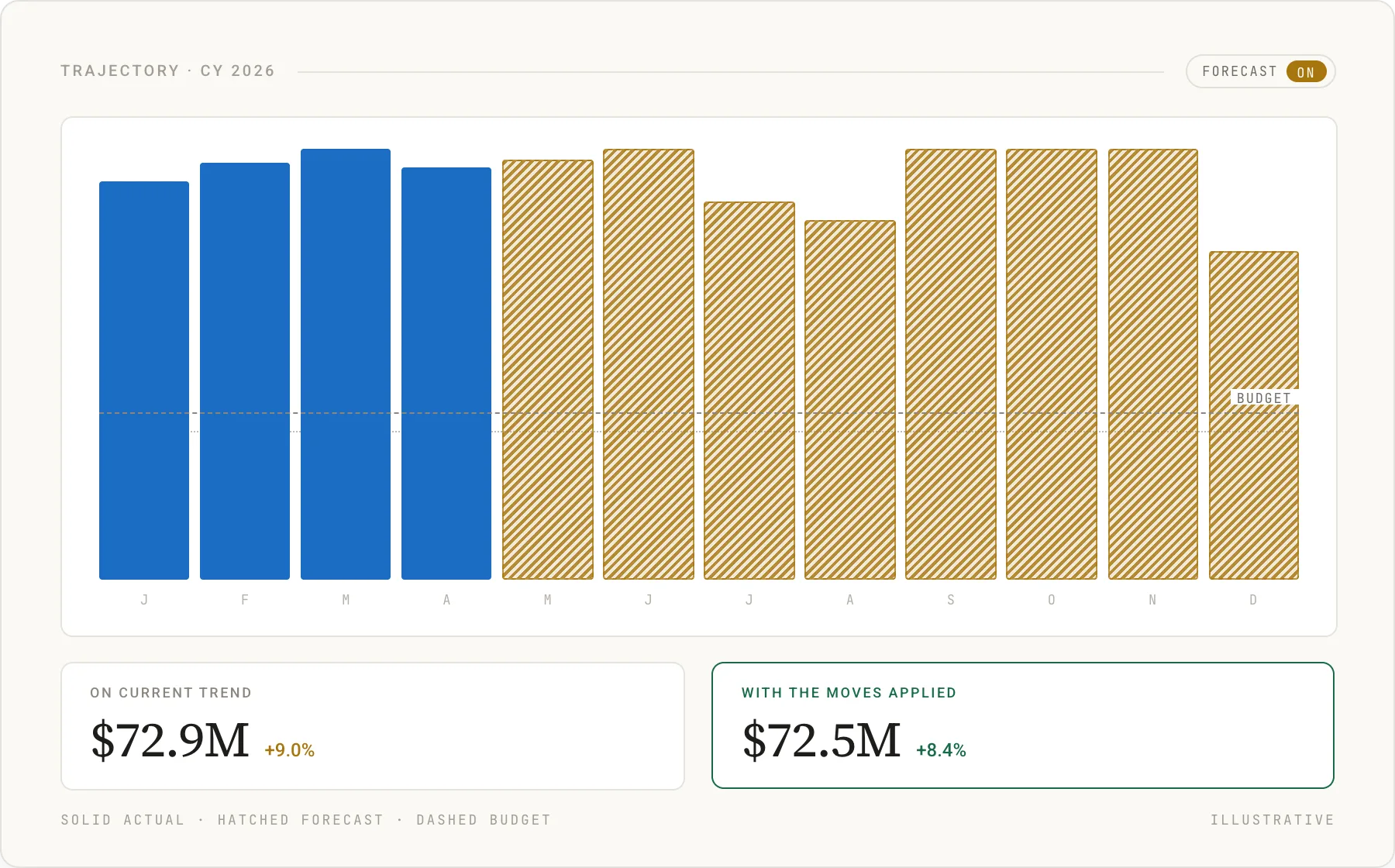
Task: Click the +8.4% variance figure
Action: (x=941, y=750)
